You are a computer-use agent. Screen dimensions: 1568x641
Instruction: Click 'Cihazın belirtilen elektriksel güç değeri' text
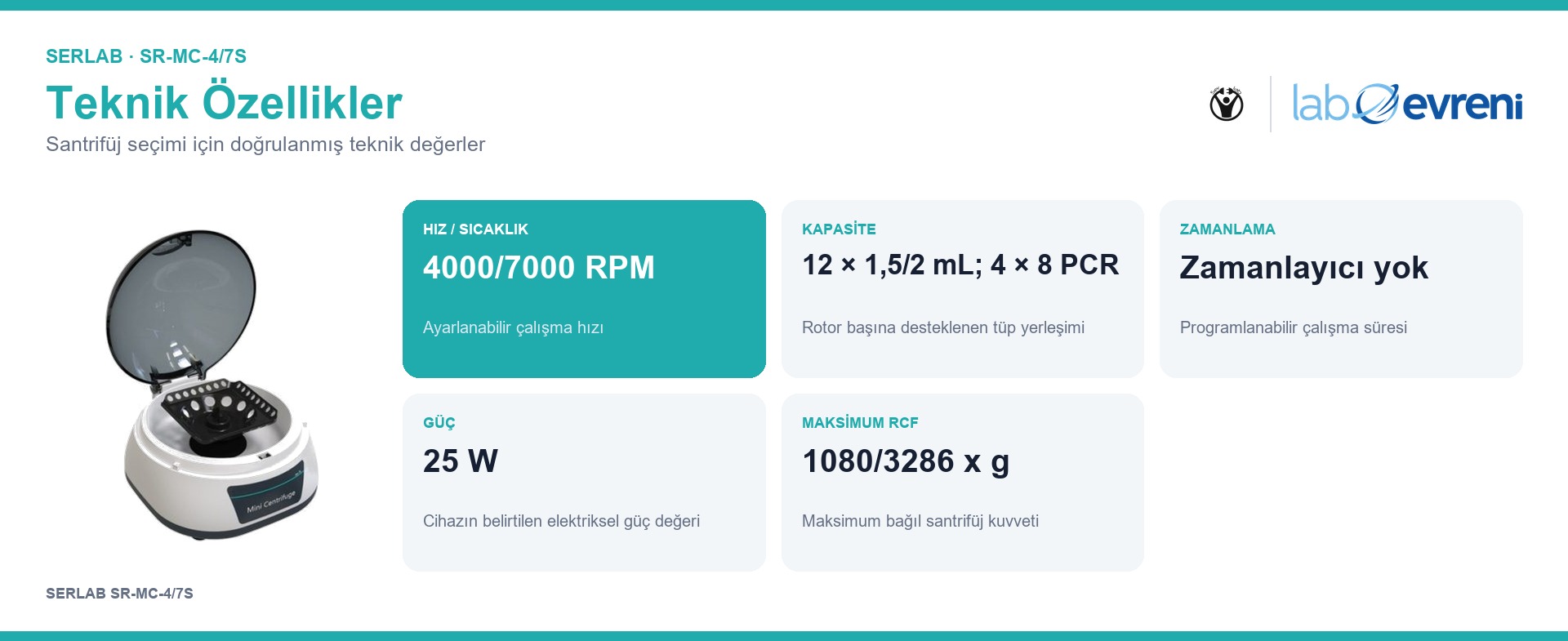(x=561, y=521)
